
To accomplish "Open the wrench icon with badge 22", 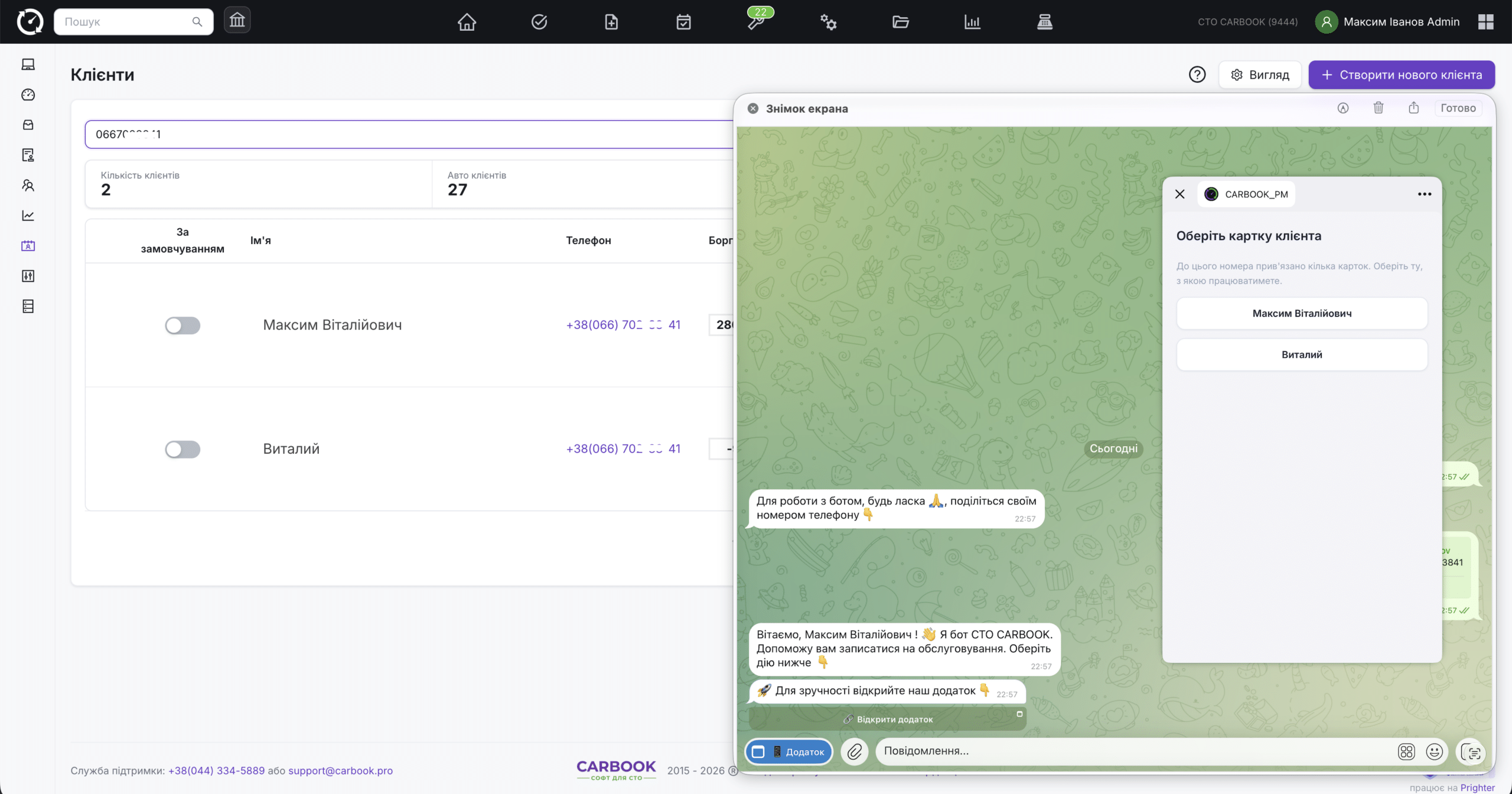I will (x=757, y=21).
